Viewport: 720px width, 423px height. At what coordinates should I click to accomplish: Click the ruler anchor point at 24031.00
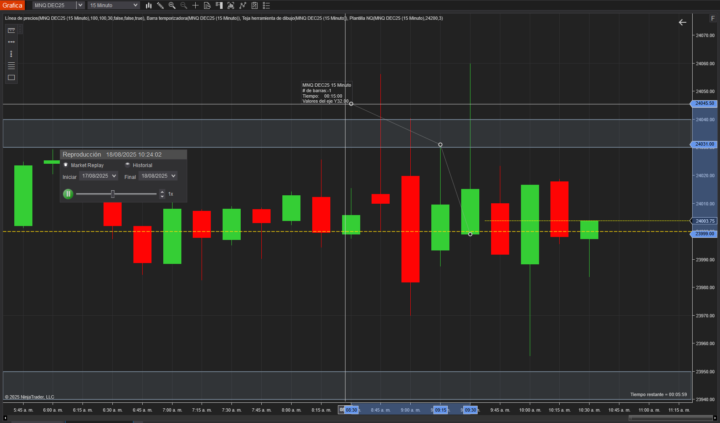click(x=440, y=145)
